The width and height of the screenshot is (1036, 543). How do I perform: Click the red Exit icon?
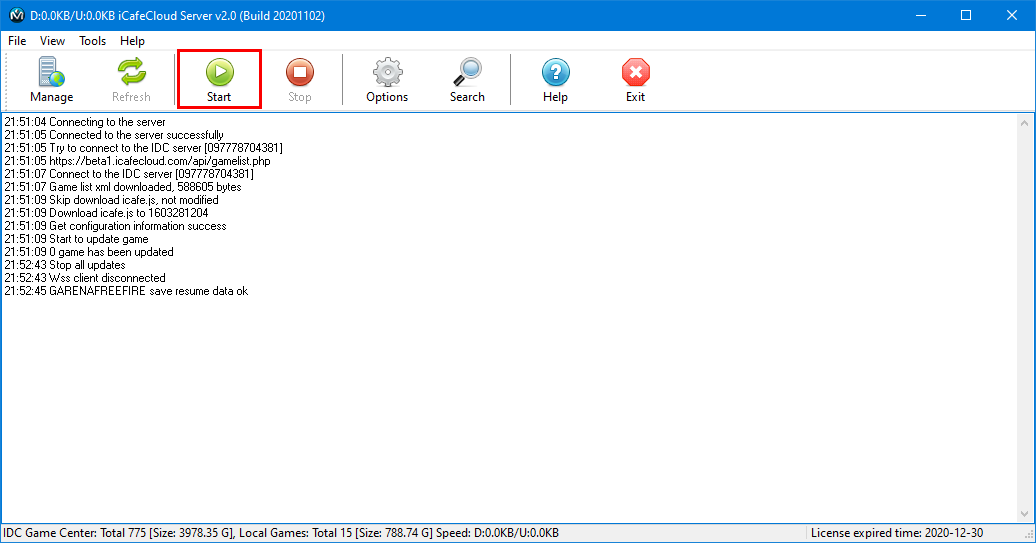pyautogui.click(x=635, y=79)
